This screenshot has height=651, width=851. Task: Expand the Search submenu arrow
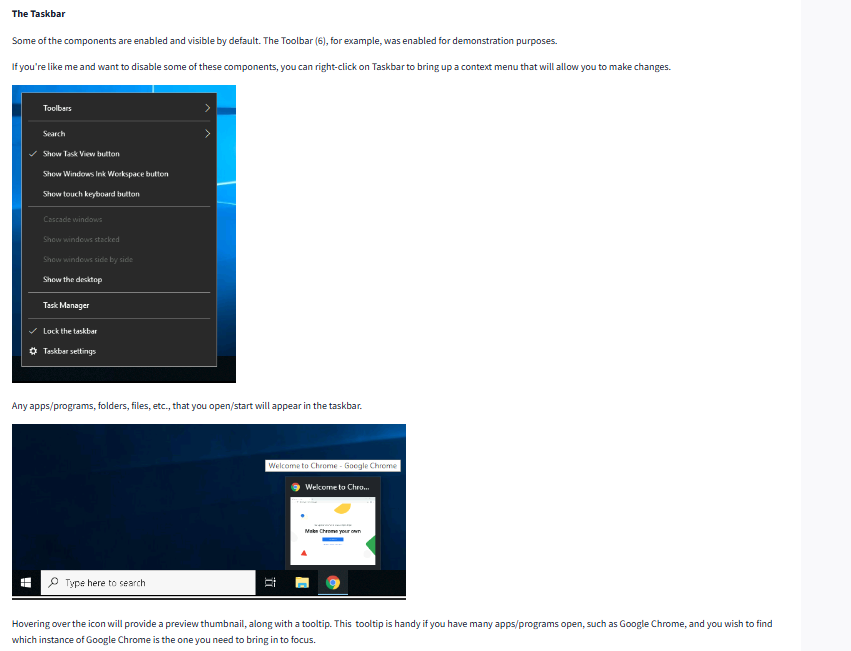pos(207,133)
